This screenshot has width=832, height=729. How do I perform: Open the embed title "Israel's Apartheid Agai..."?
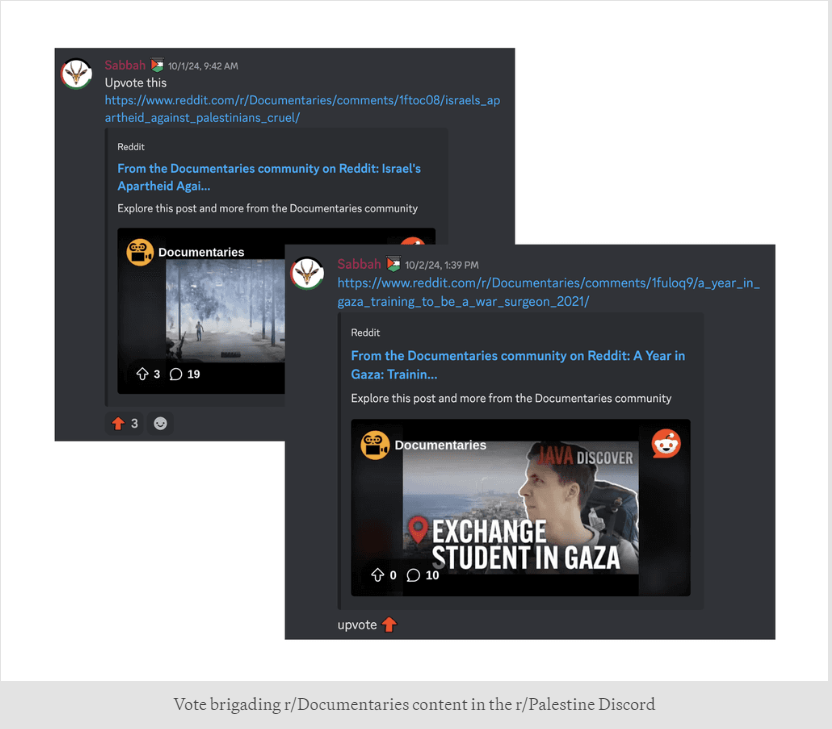pos(268,177)
